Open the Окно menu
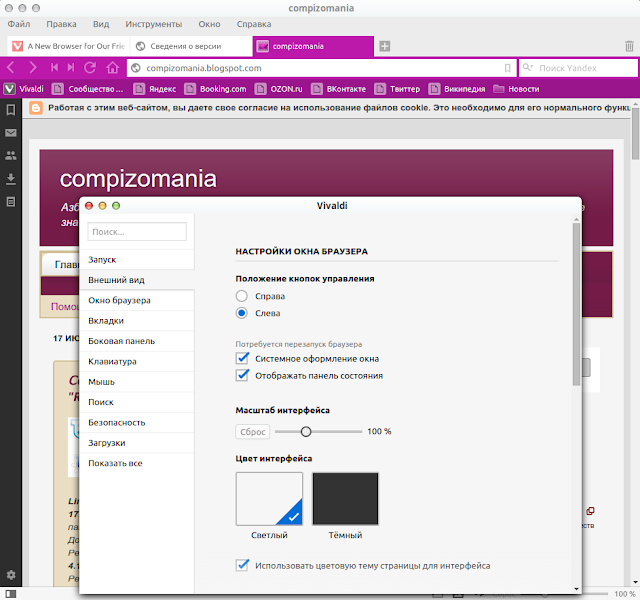Viewport: 640px width, 600px height. point(209,24)
